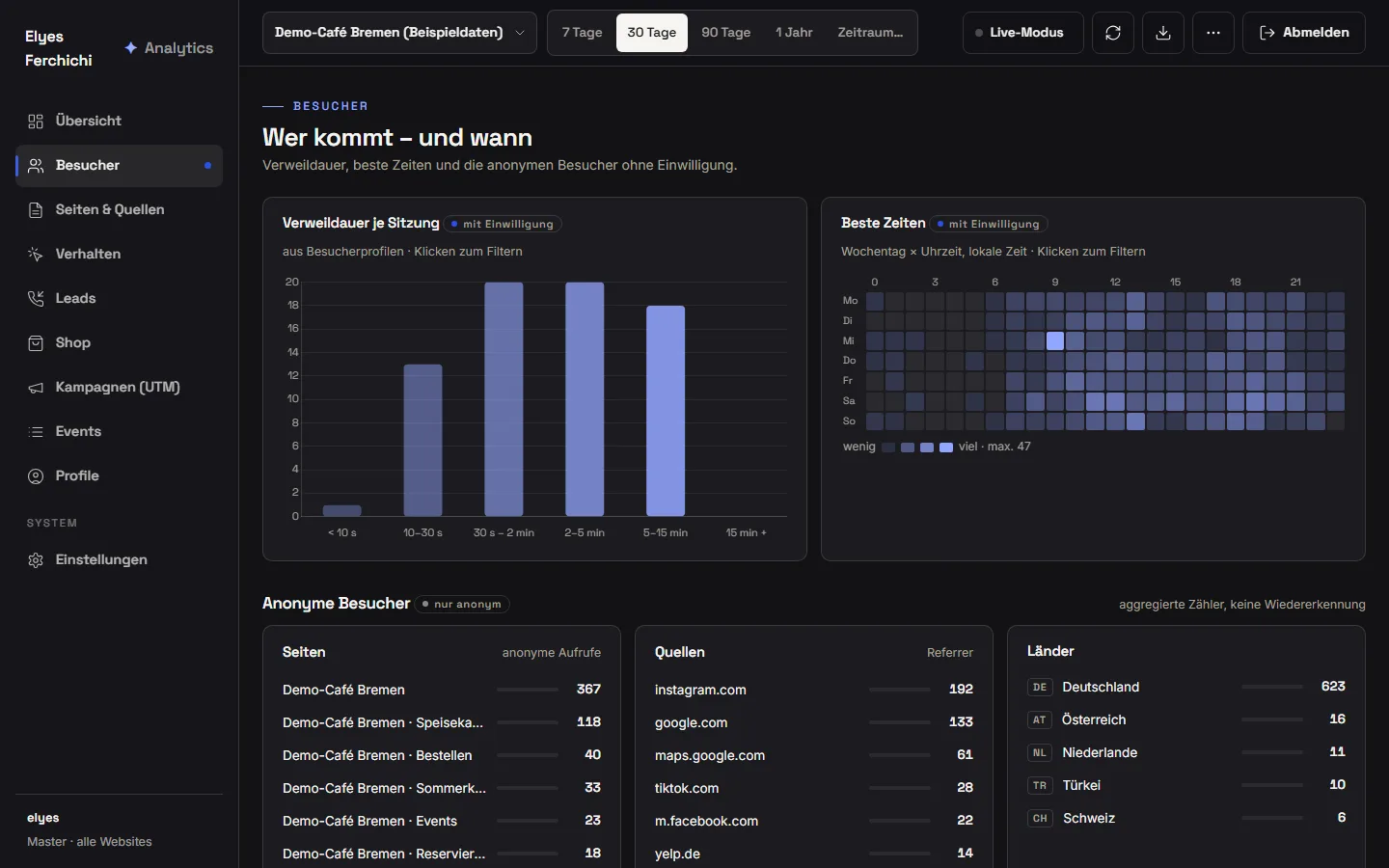Click the 'nur anonym' badge
This screenshot has height=868, width=1389.
[462, 605]
